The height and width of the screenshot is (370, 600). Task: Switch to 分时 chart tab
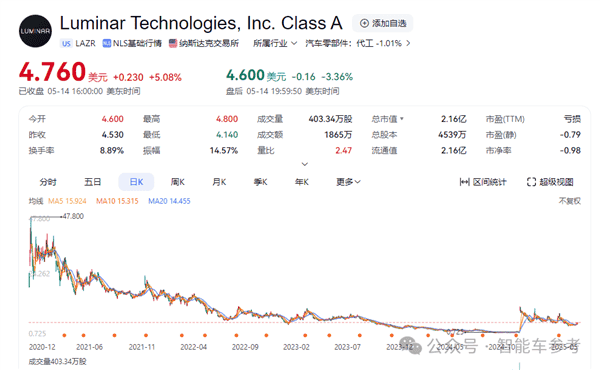click(x=48, y=182)
